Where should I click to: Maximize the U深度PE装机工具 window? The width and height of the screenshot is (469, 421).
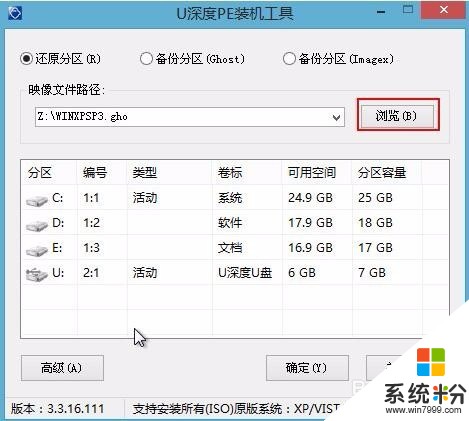click(x=408, y=10)
